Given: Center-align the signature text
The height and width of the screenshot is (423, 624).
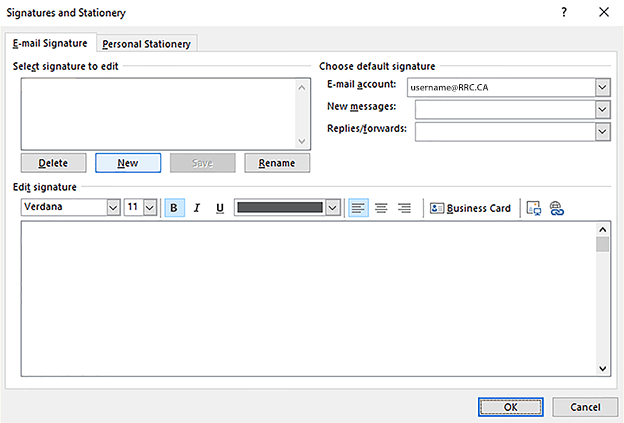Looking at the screenshot, I should click(381, 208).
